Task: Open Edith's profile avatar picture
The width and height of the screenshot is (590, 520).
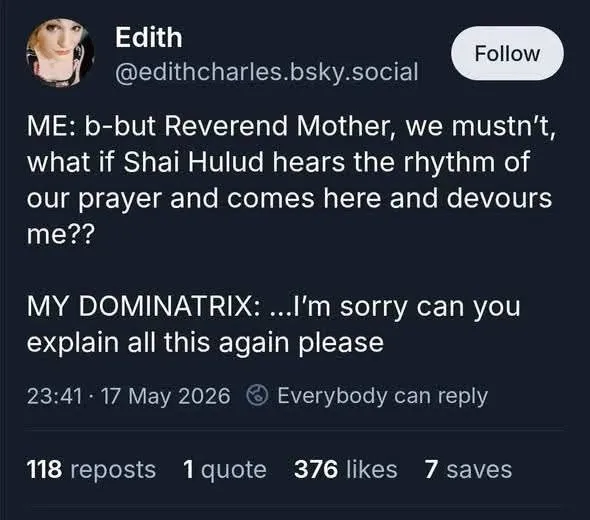Action: 60,52
